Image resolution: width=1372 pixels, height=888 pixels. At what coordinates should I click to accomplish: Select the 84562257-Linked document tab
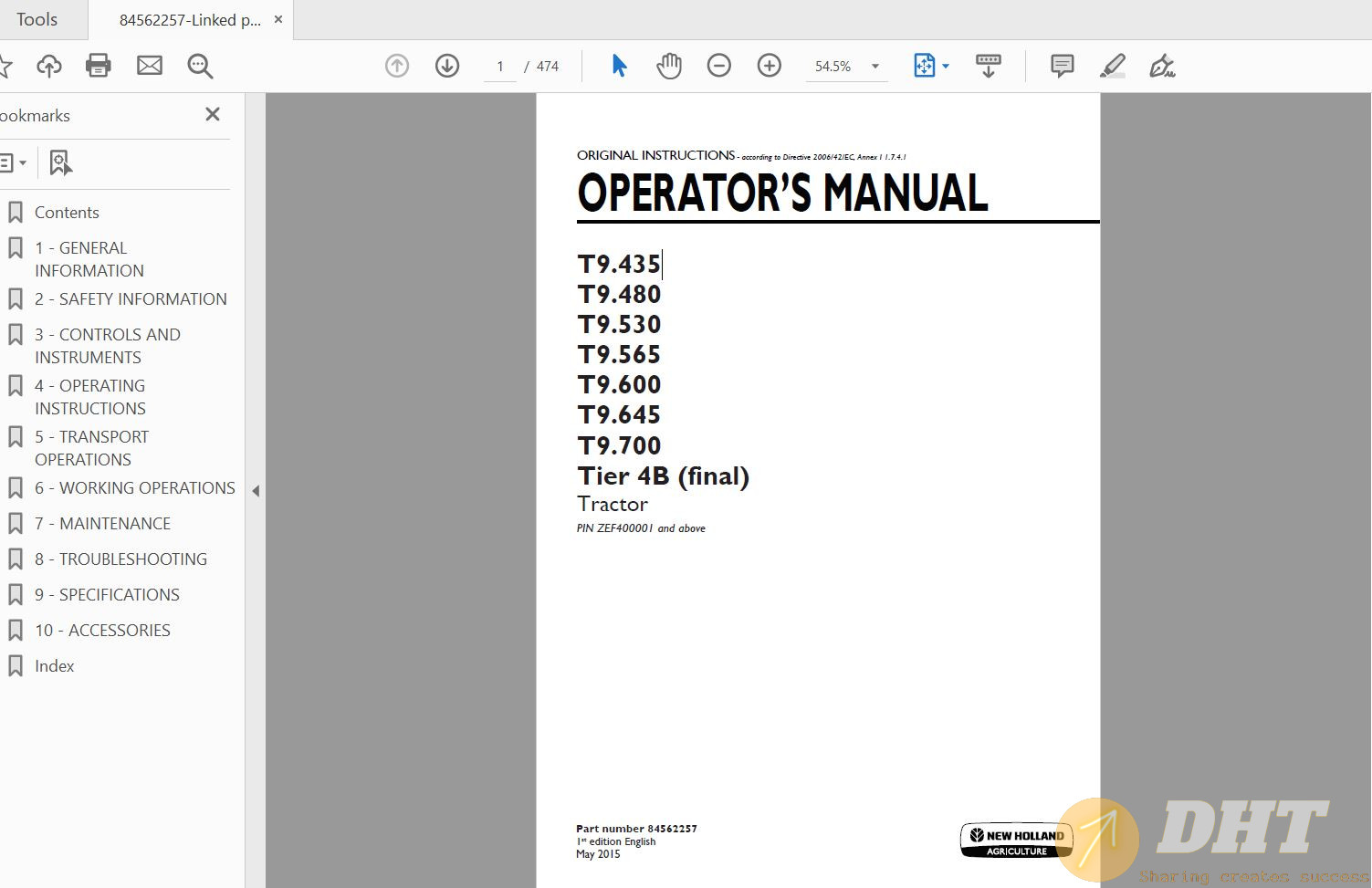(190, 20)
